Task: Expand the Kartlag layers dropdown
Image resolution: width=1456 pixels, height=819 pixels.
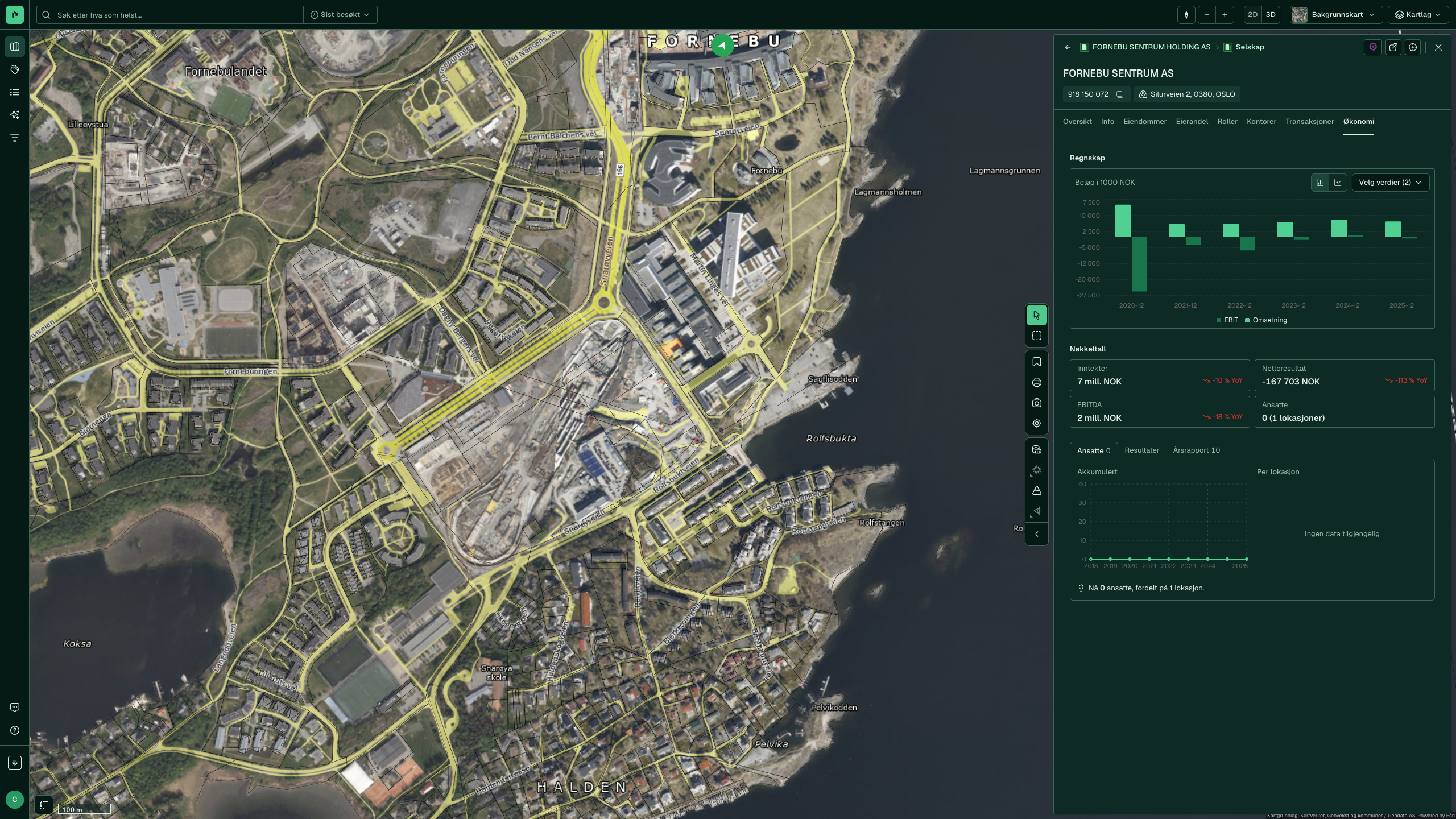Action: 1417,15
